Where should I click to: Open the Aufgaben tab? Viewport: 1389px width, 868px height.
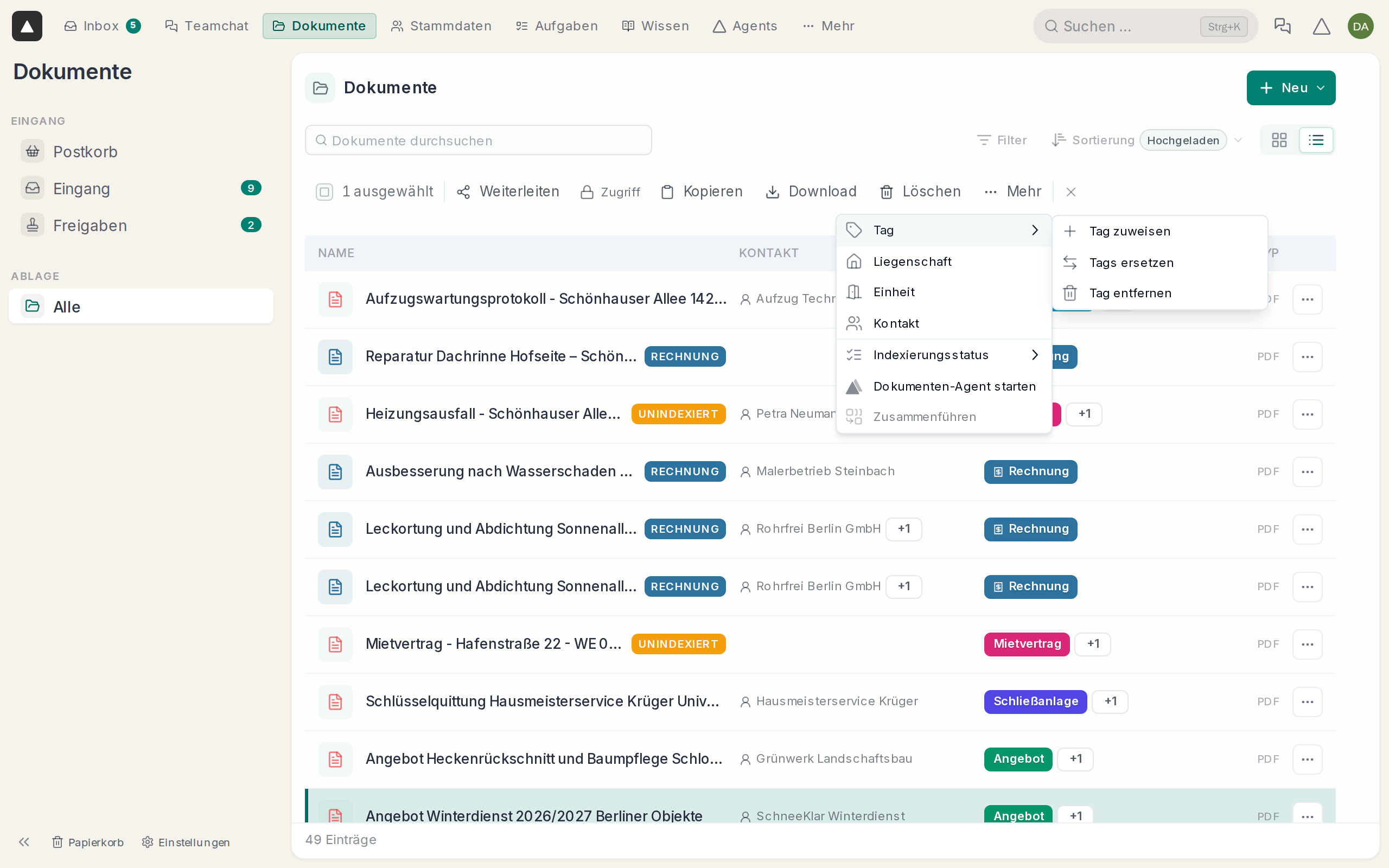557,26
